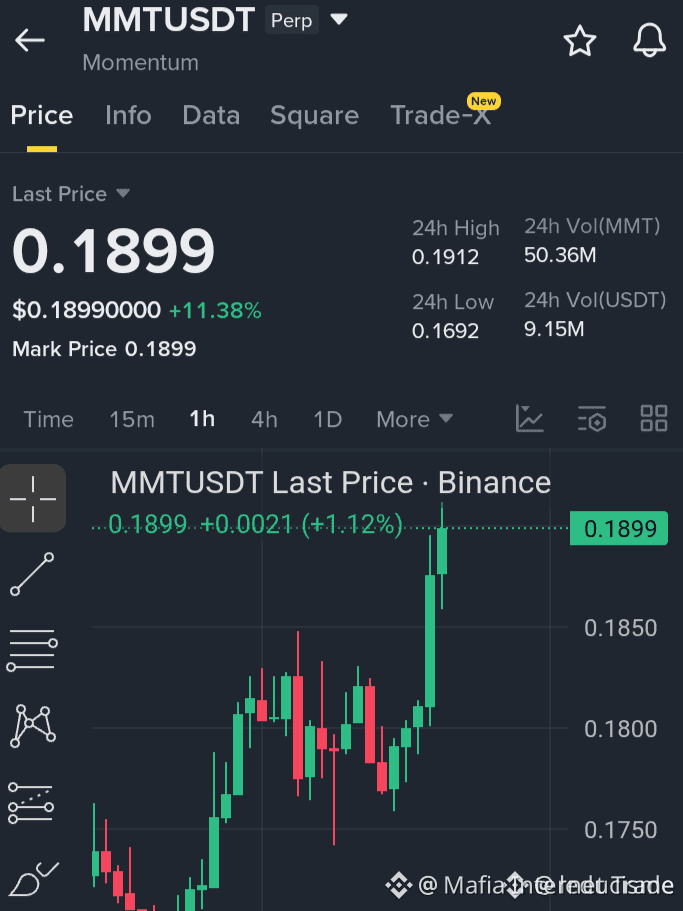Click the large 0.1899 last price
The height and width of the screenshot is (911, 683).
coord(113,251)
